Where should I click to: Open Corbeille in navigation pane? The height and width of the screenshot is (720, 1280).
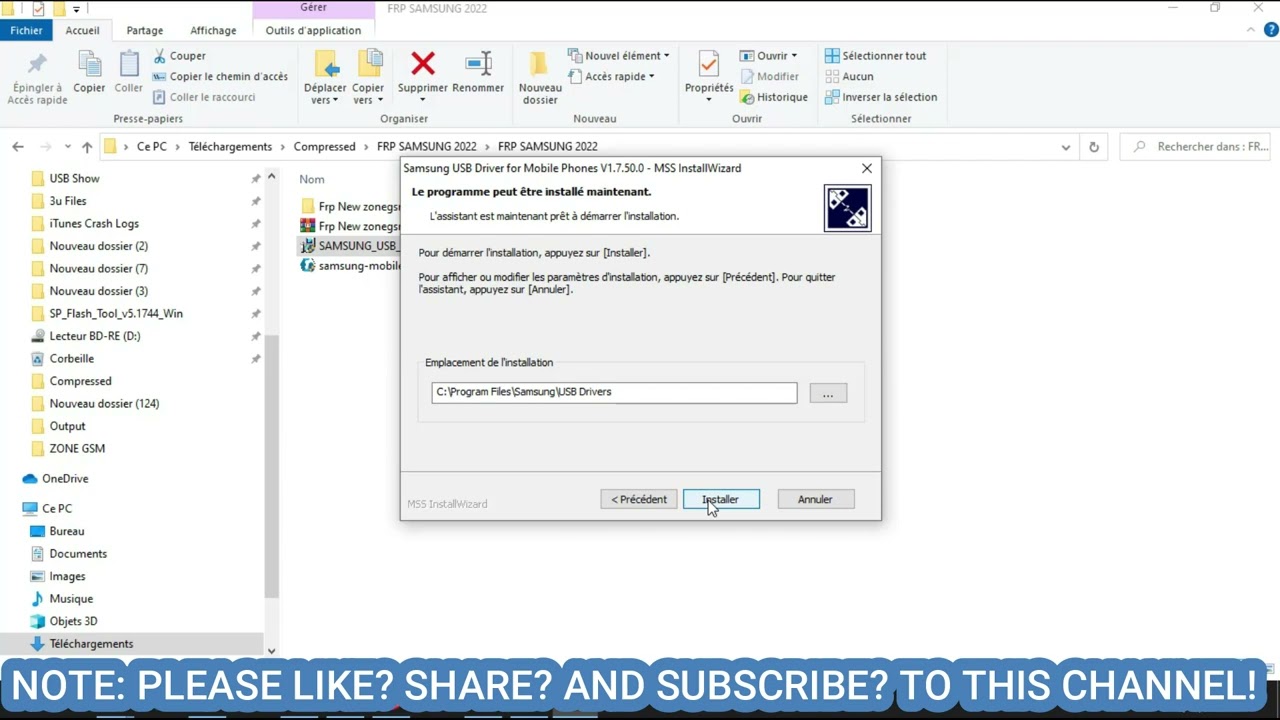click(72, 358)
